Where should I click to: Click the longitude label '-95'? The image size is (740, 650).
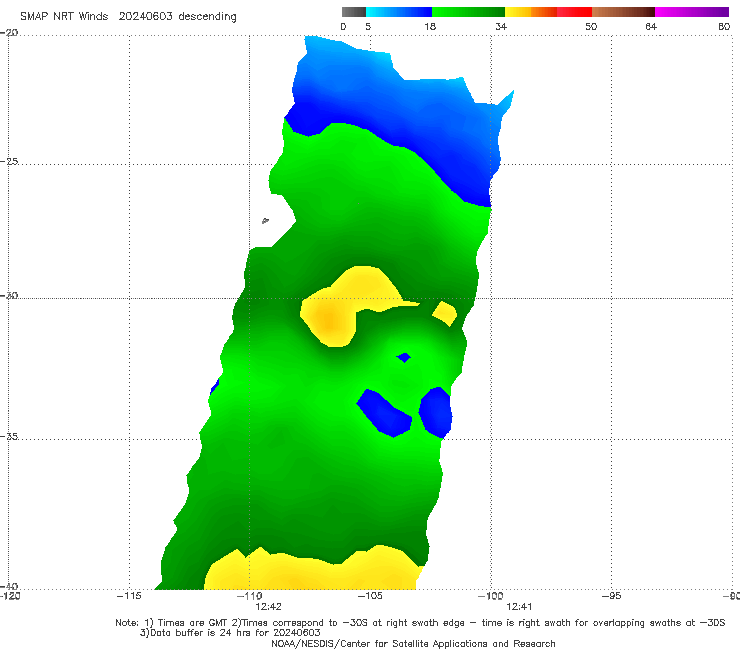[612, 596]
